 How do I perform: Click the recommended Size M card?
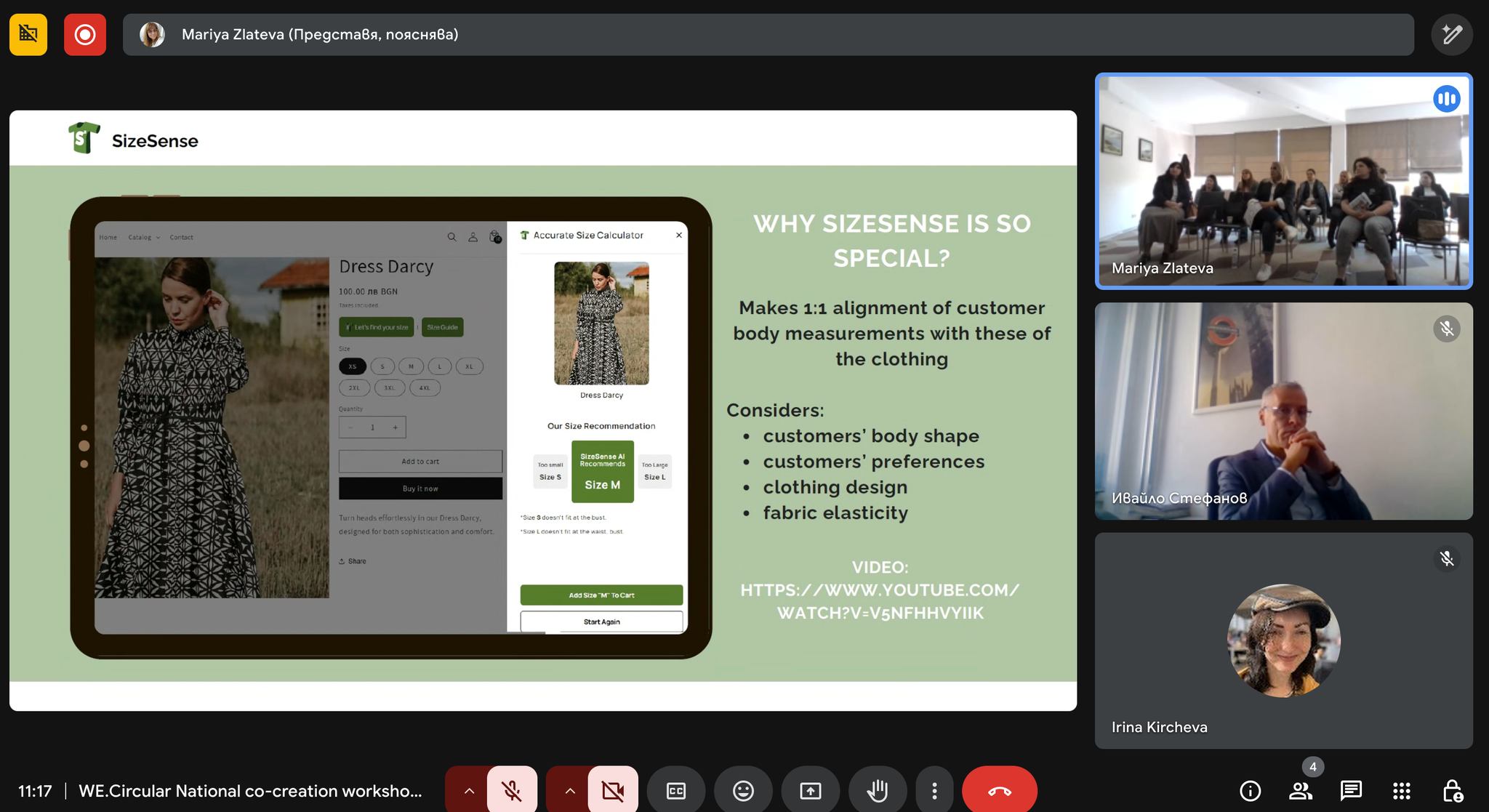point(602,471)
